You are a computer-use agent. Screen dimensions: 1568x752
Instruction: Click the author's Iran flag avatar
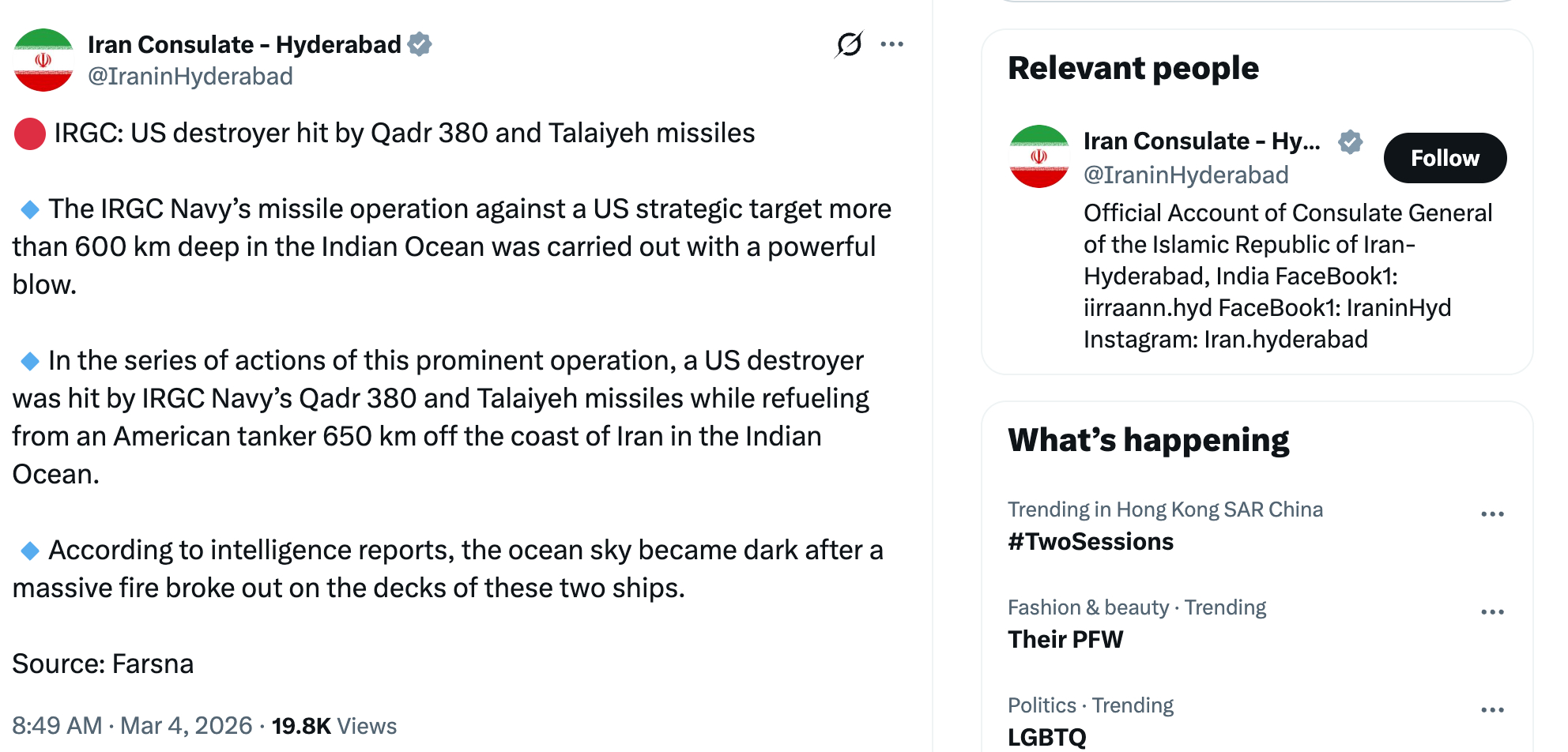coord(43,60)
